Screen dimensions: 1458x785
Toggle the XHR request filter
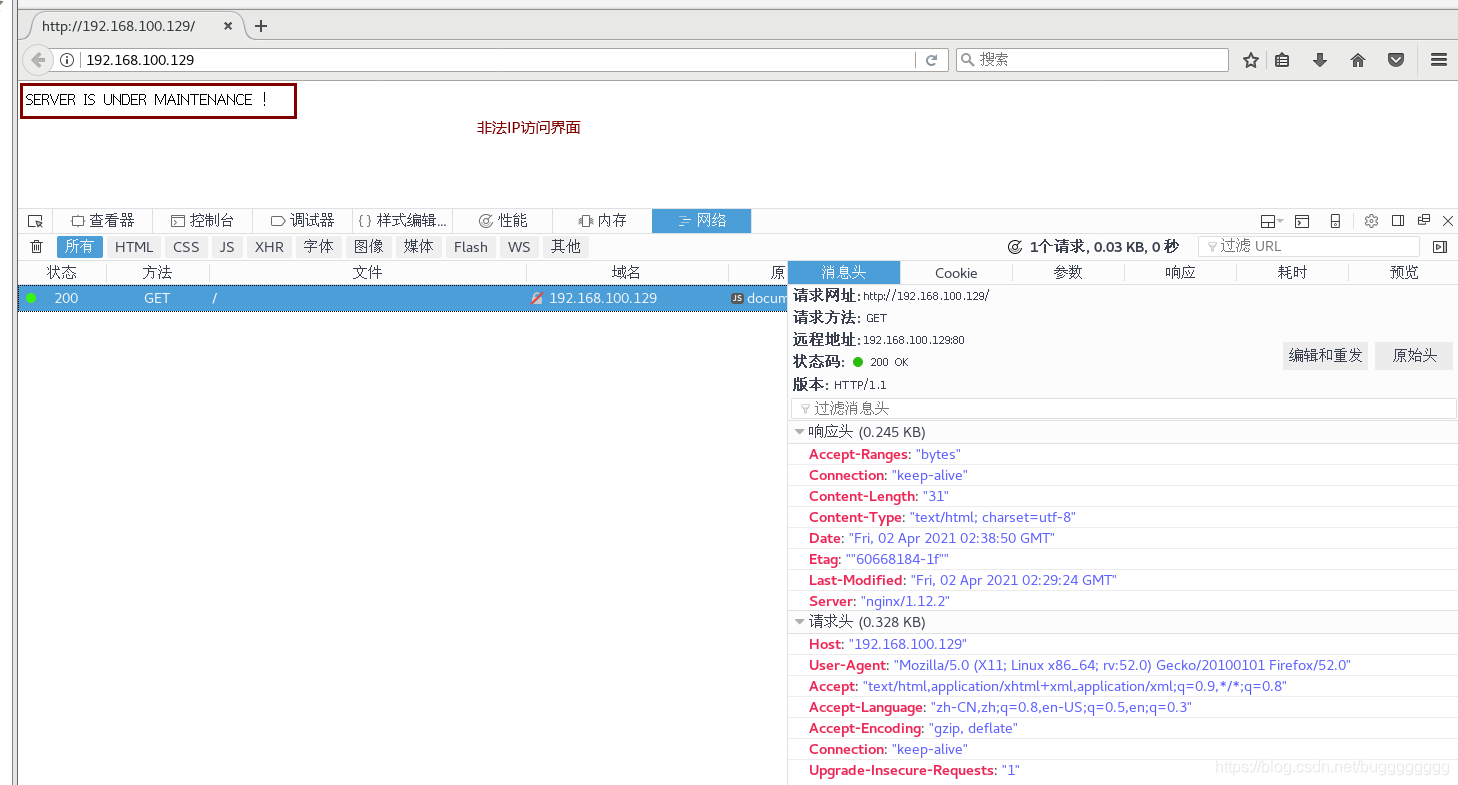click(269, 247)
